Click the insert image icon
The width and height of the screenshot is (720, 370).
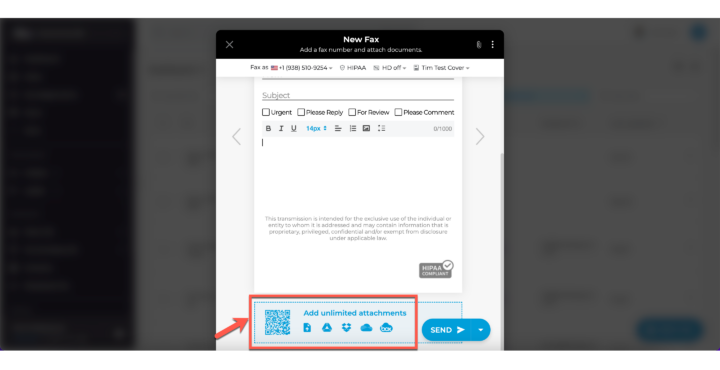point(366,129)
